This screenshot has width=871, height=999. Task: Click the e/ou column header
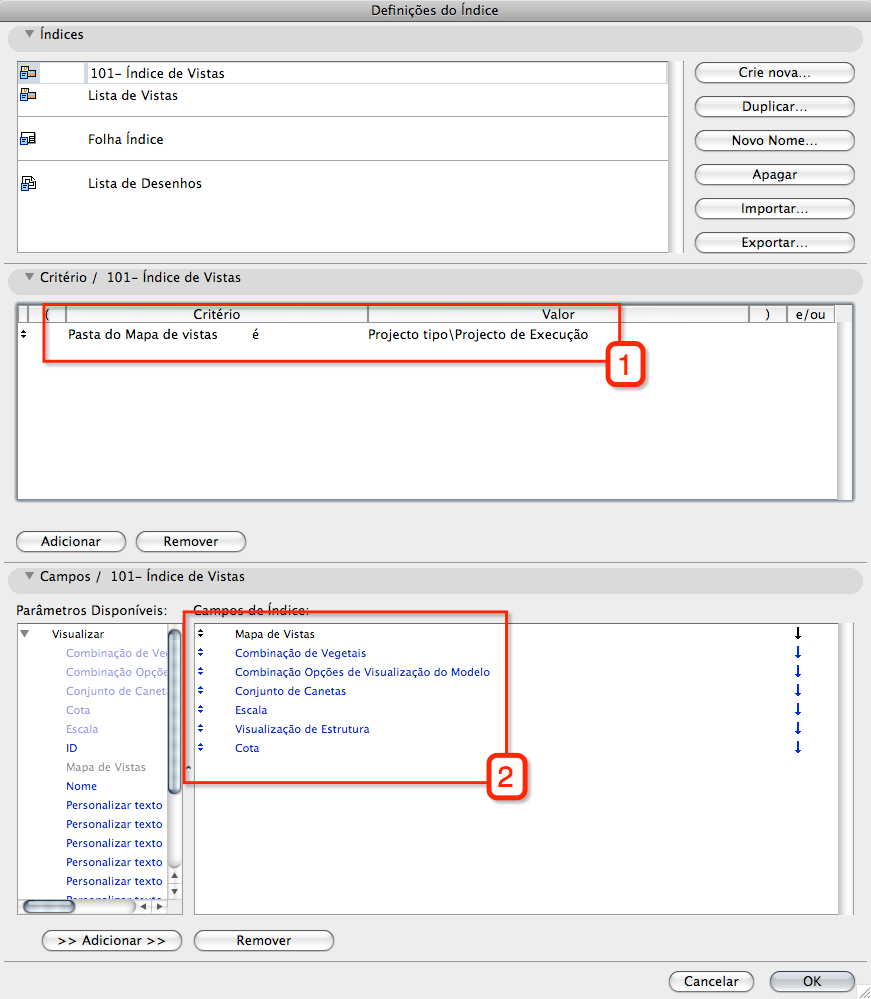point(810,314)
